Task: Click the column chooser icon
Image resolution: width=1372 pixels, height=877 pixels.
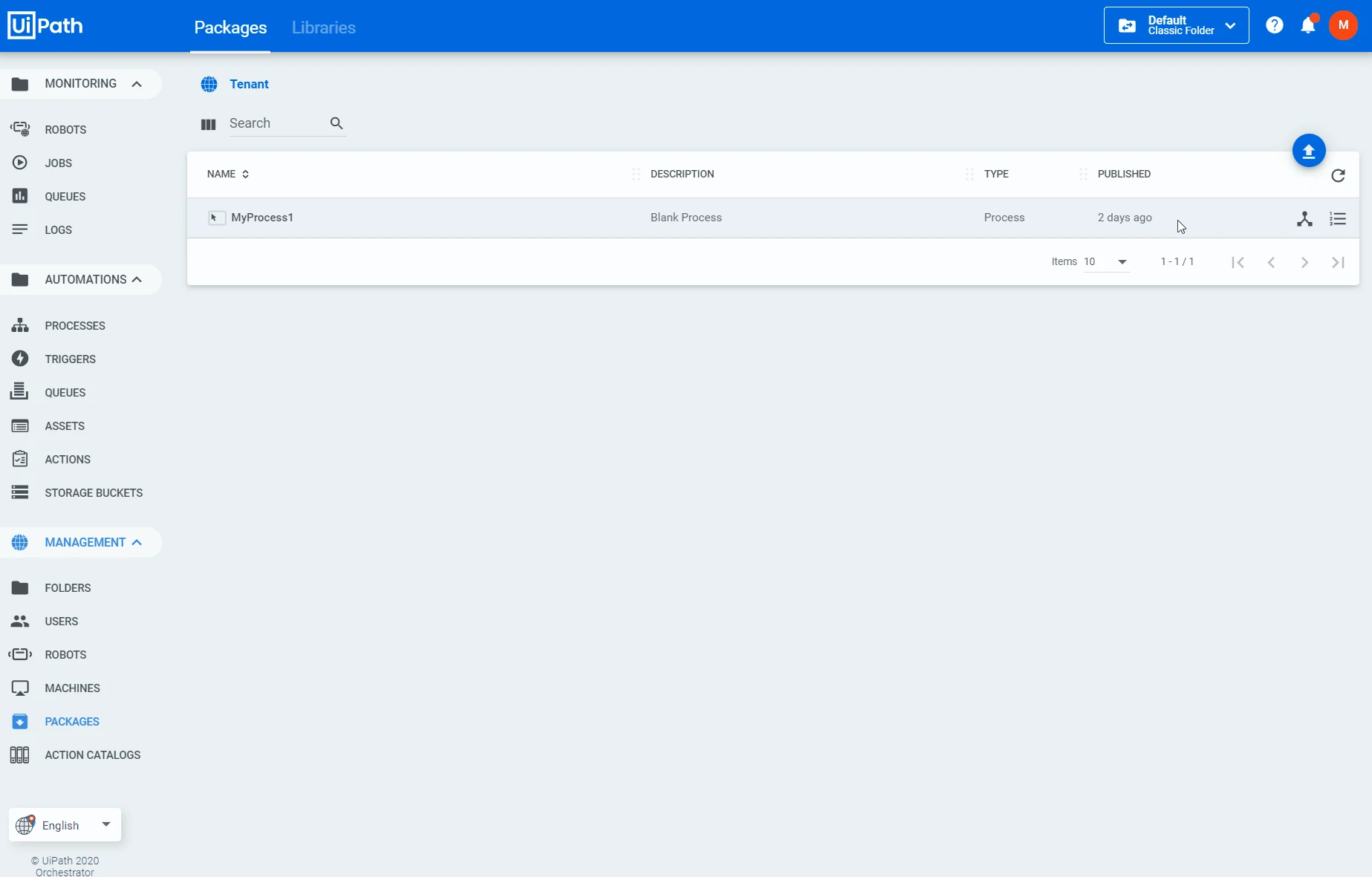Action: [x=208, y=124]
